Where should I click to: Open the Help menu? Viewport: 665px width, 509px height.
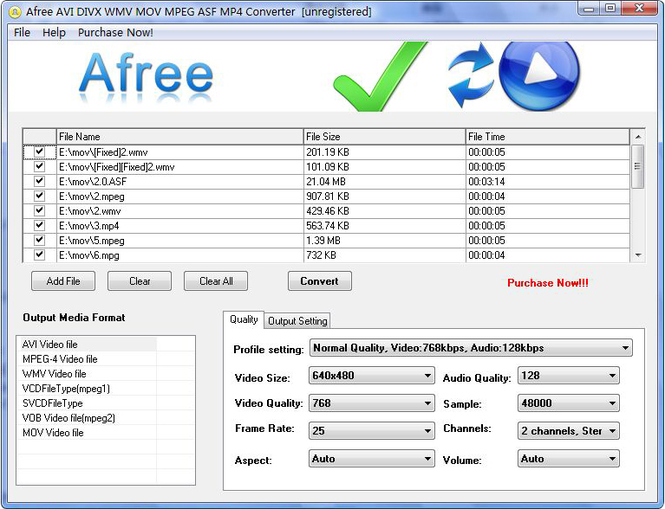click(x=54, y=33)
